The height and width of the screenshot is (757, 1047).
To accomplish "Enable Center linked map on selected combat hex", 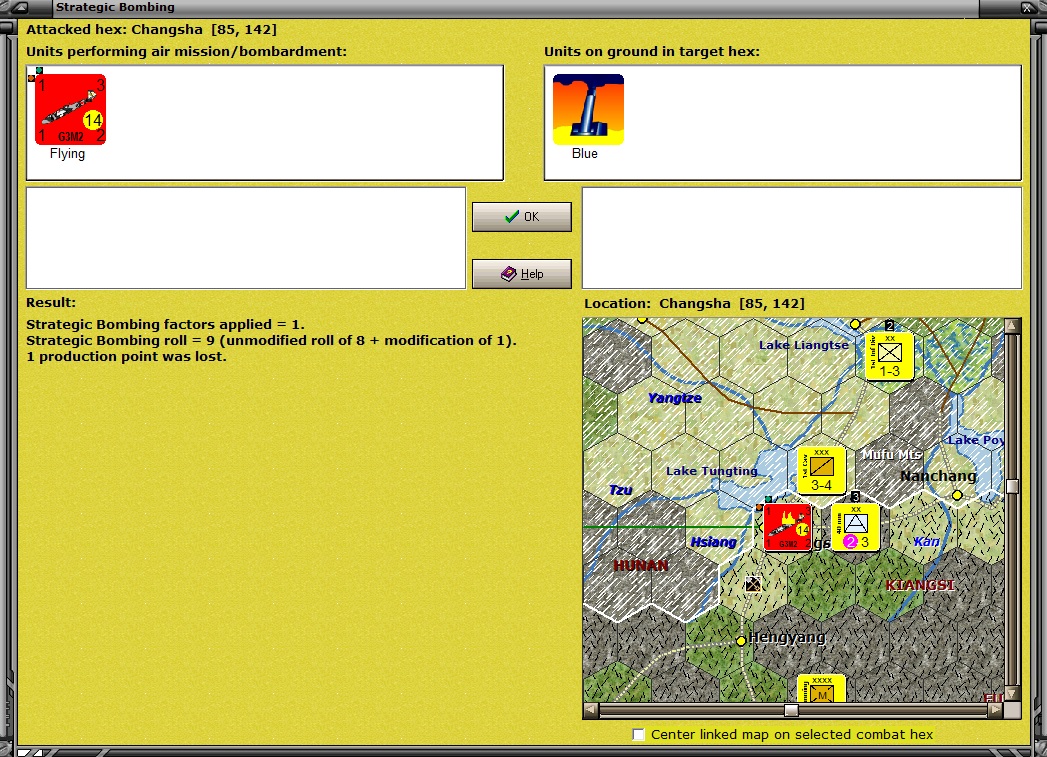I will (638, 734).
